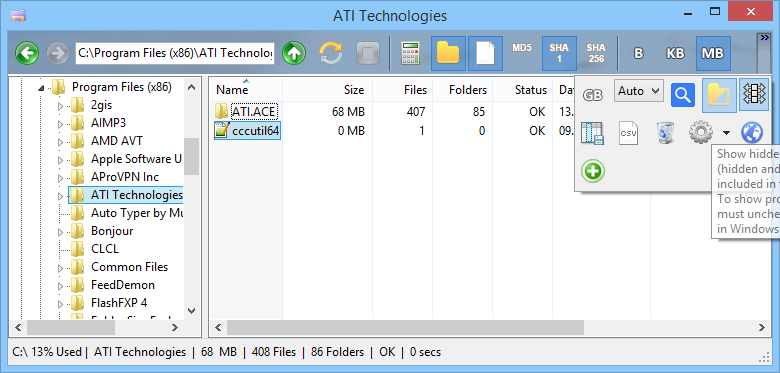Expand the Bonjour tree node
The image size is (780, 373).
click(x=61, y=232)
